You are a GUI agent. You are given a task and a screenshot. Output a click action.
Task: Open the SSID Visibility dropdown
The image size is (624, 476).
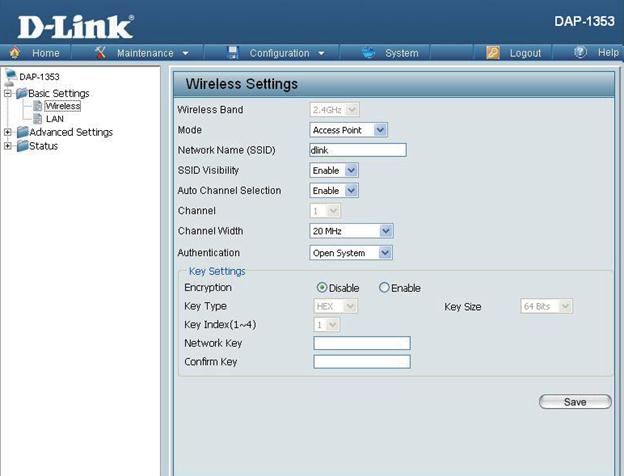coord(334,170)
